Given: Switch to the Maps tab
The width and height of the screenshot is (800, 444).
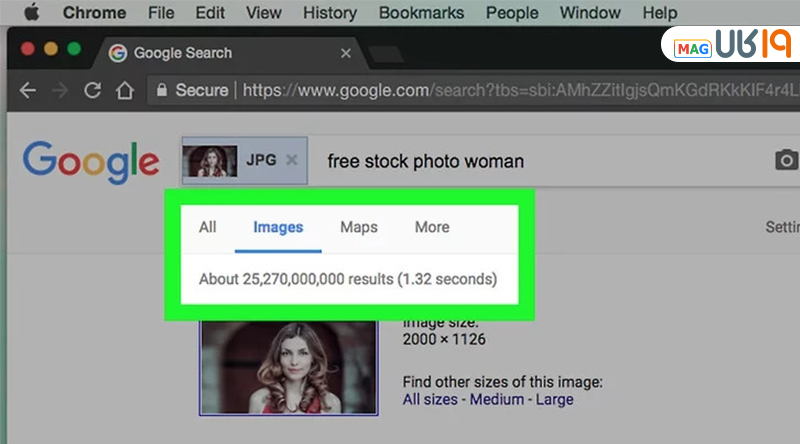Looking at the screenshot, I should tap(359, 227).
